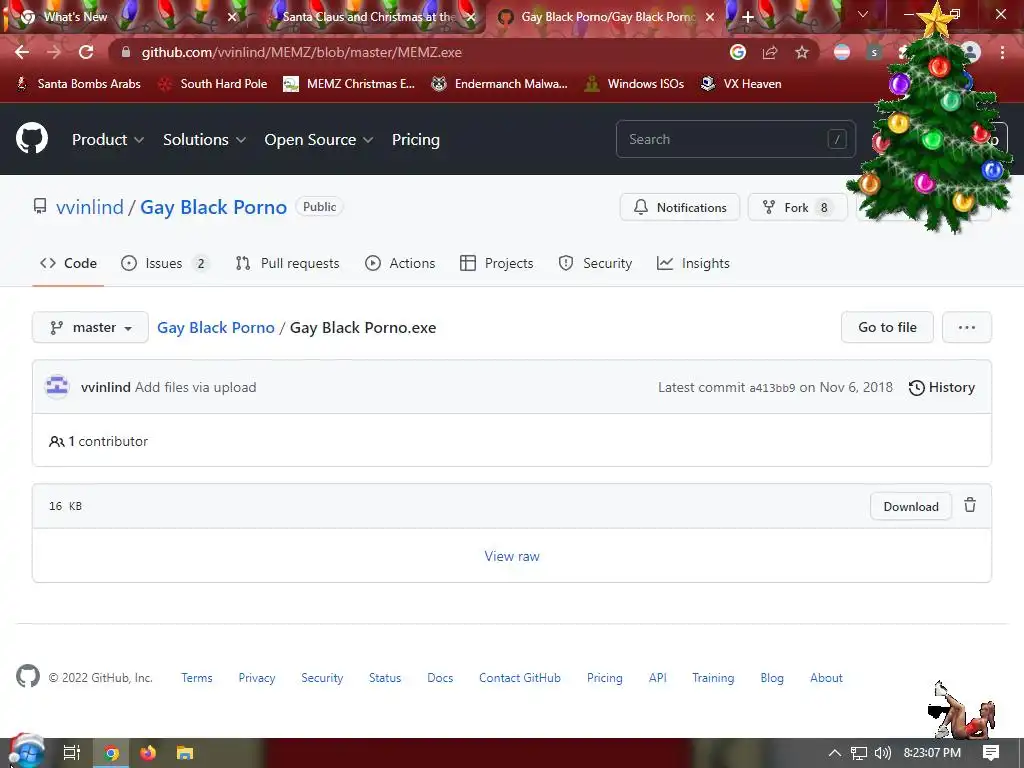Open the volume speaker tray icon
Image resolution: width=1024 pixels, height=768 pixels.
pyautogui.click(x=882, y=753)
